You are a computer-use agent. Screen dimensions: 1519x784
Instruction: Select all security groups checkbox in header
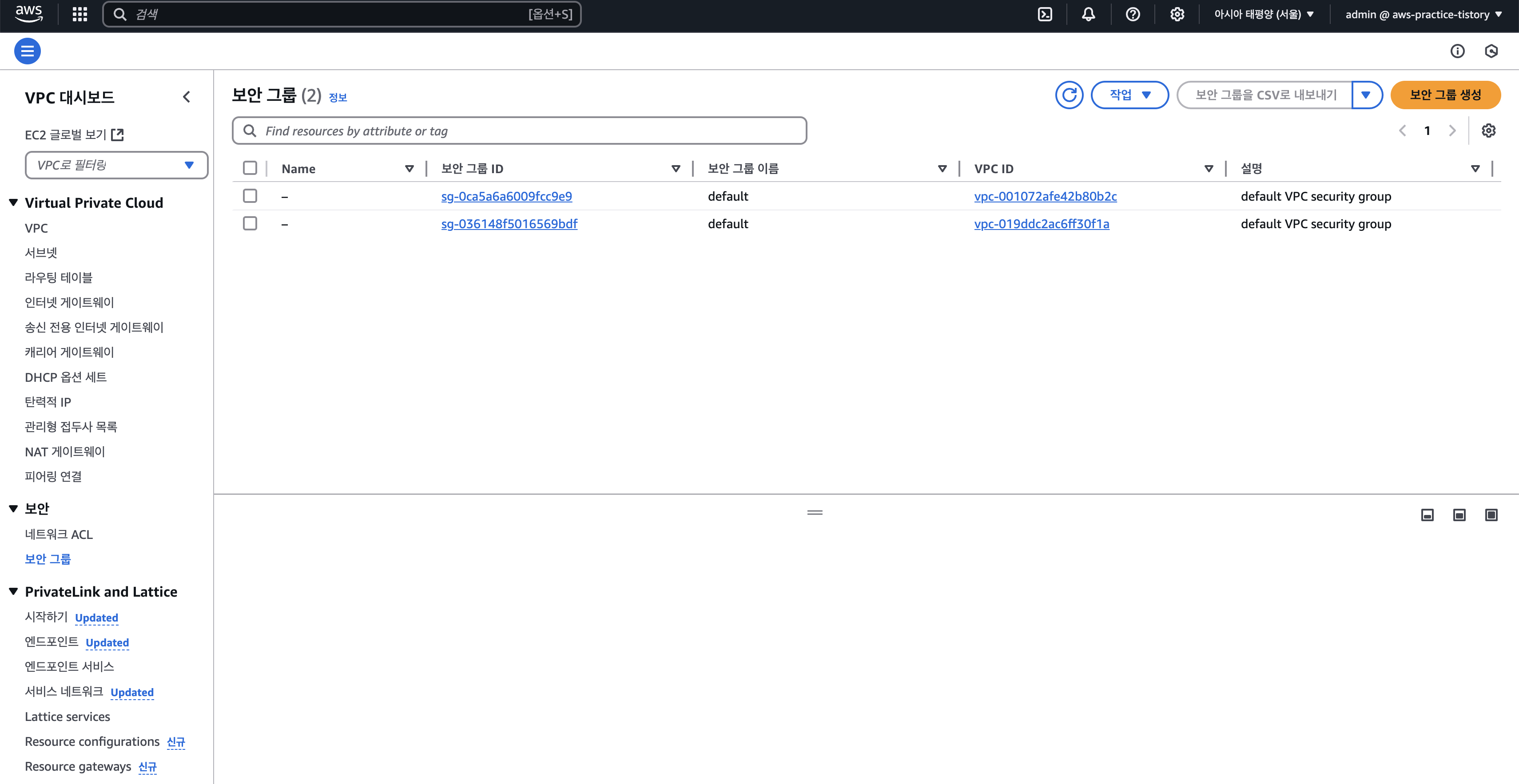point(250,168)
